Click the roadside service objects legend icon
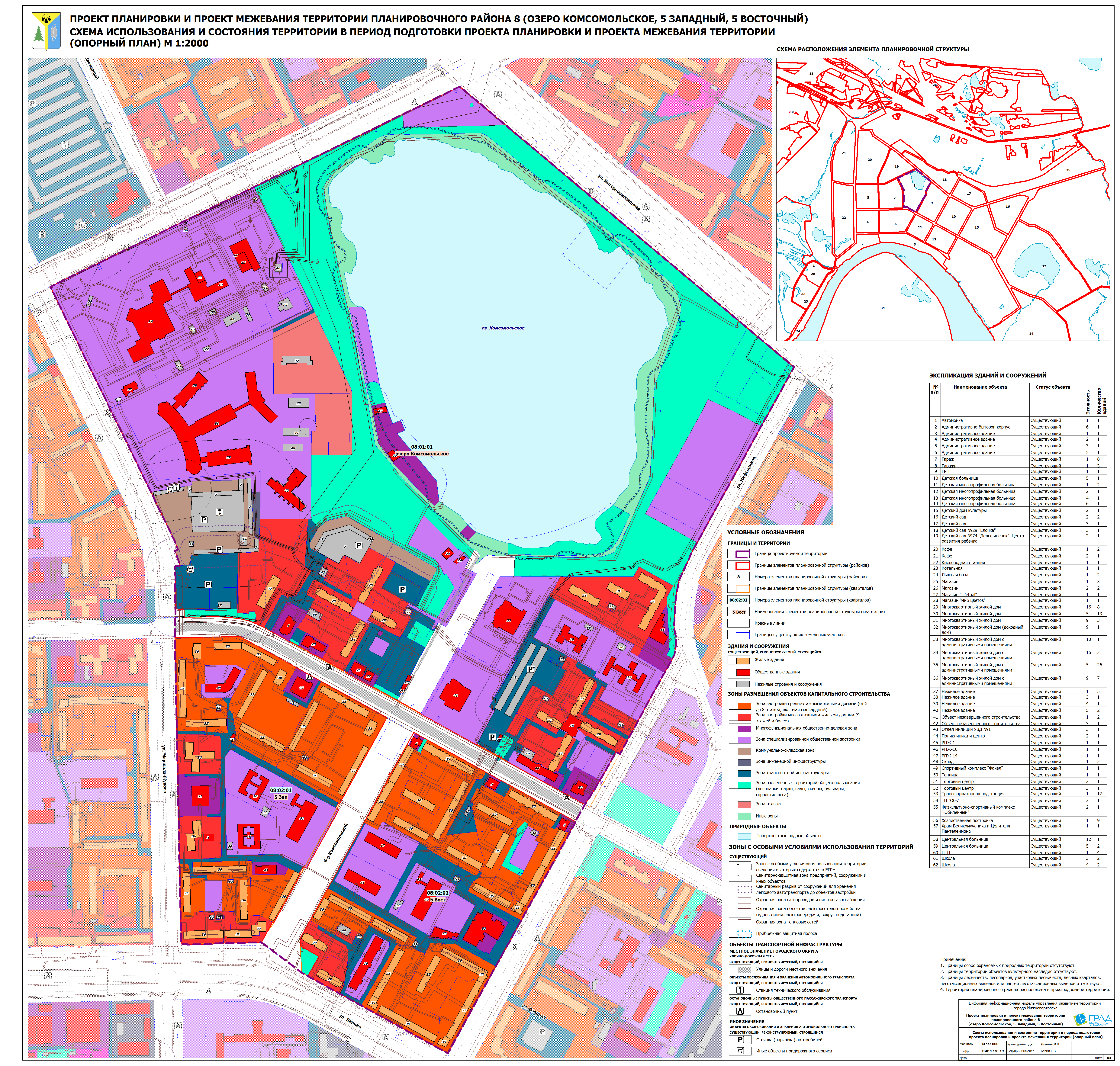Viewport: 1120px width, 1066px height. click(740, 1051)
